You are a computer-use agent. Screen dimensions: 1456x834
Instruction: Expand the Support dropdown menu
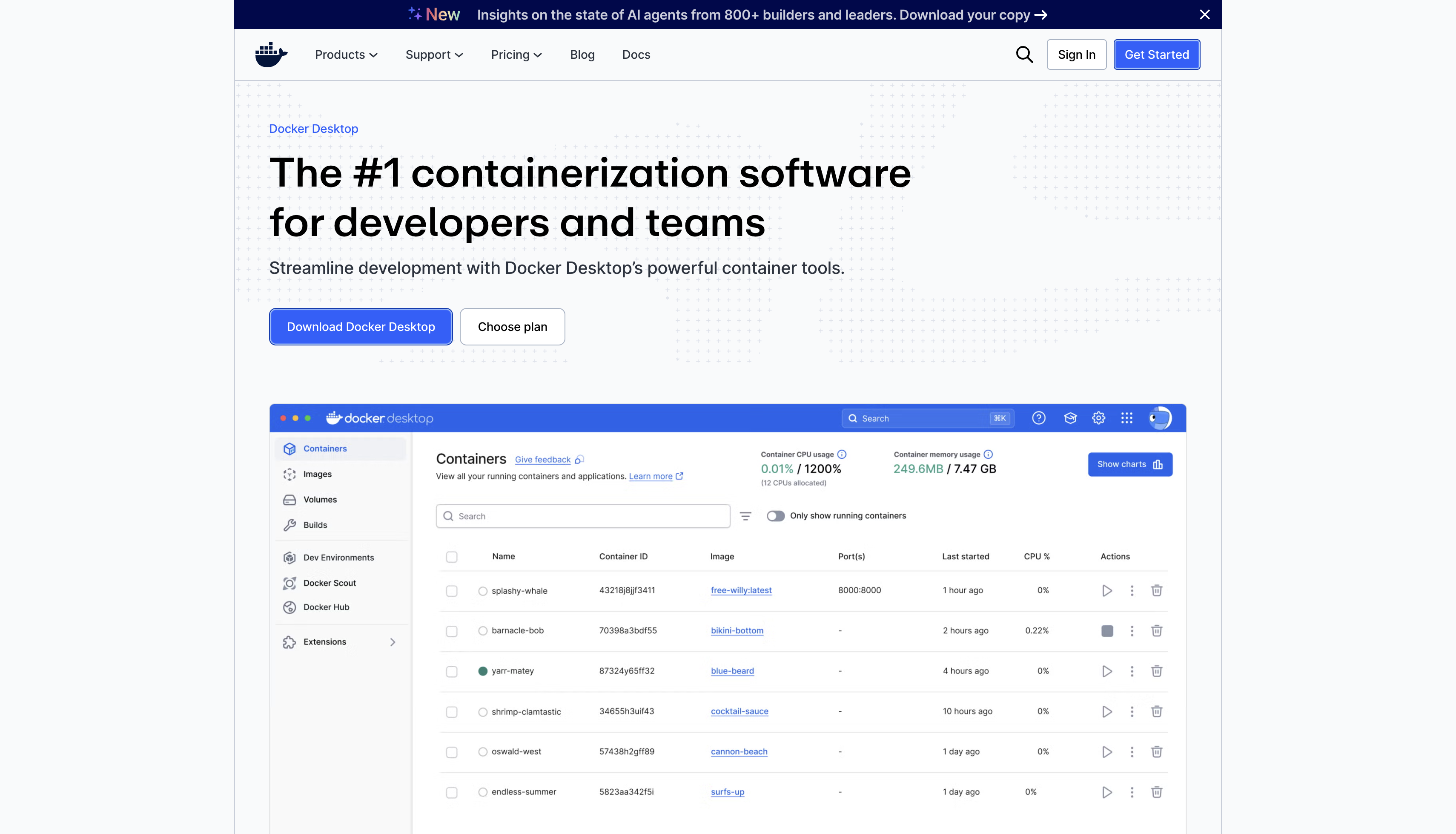click(434, 55)
